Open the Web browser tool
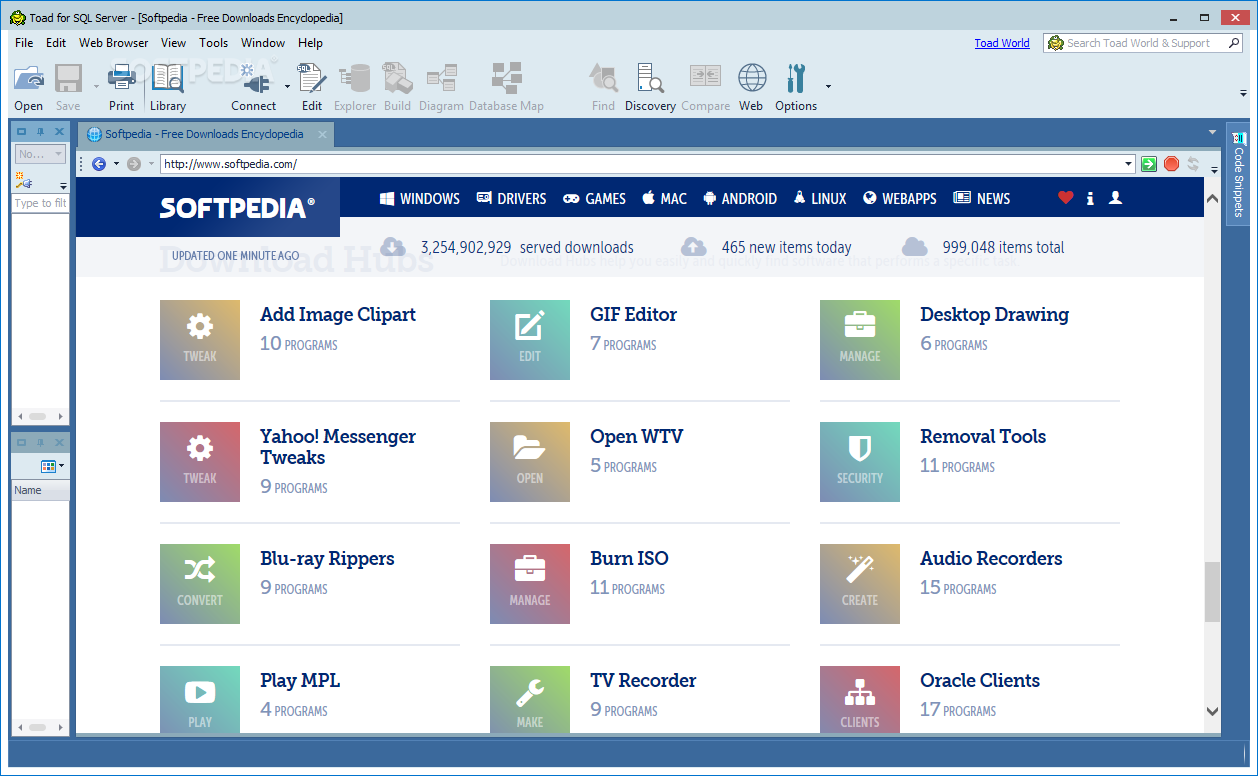Image resolution: width=1258 pixels, height=776 pixels. [751, 86]
